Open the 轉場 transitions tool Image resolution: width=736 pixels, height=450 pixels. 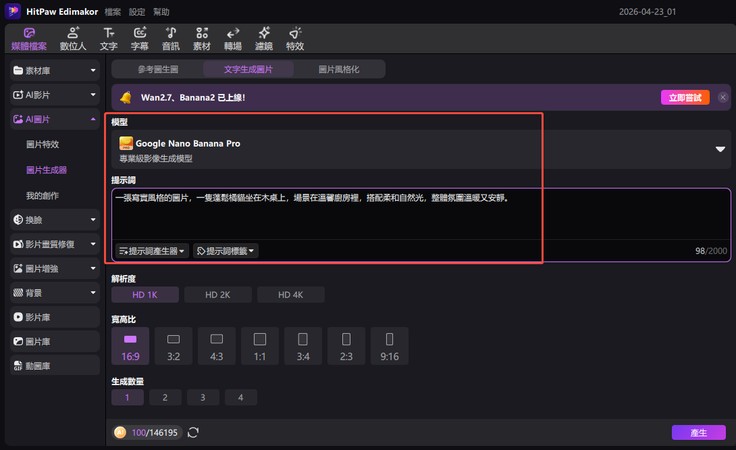tap(233, 39)
